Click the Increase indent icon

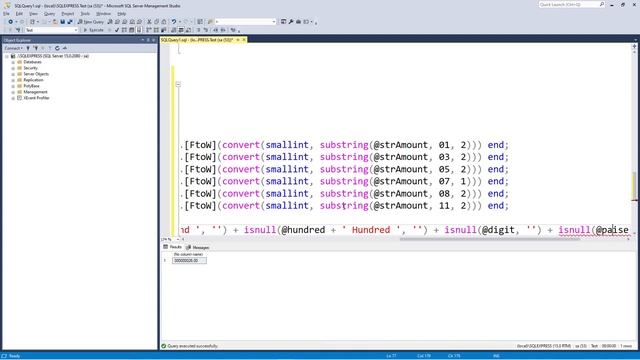223,30
